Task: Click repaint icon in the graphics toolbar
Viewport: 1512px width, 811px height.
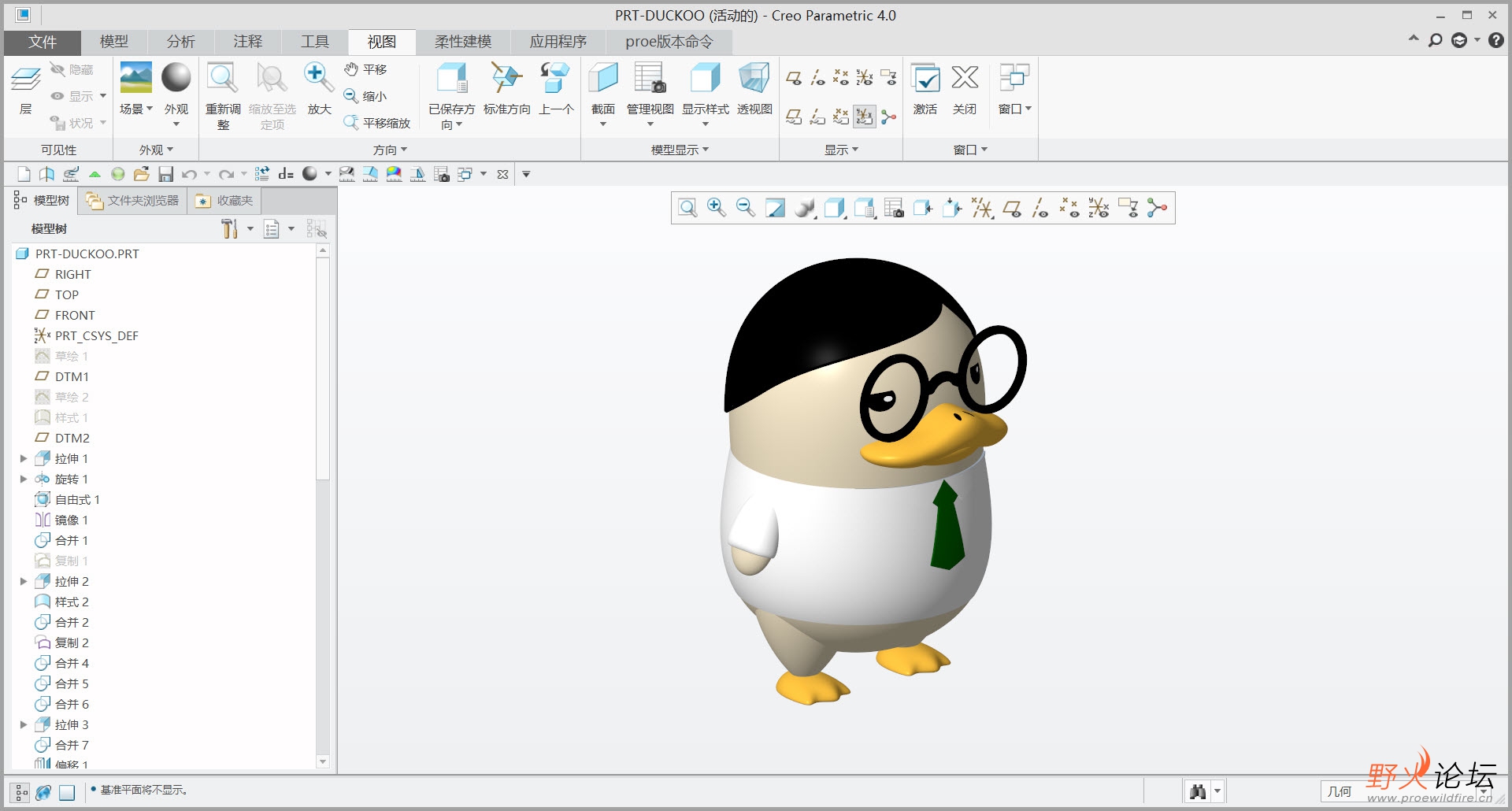Action: pos(776,208)
